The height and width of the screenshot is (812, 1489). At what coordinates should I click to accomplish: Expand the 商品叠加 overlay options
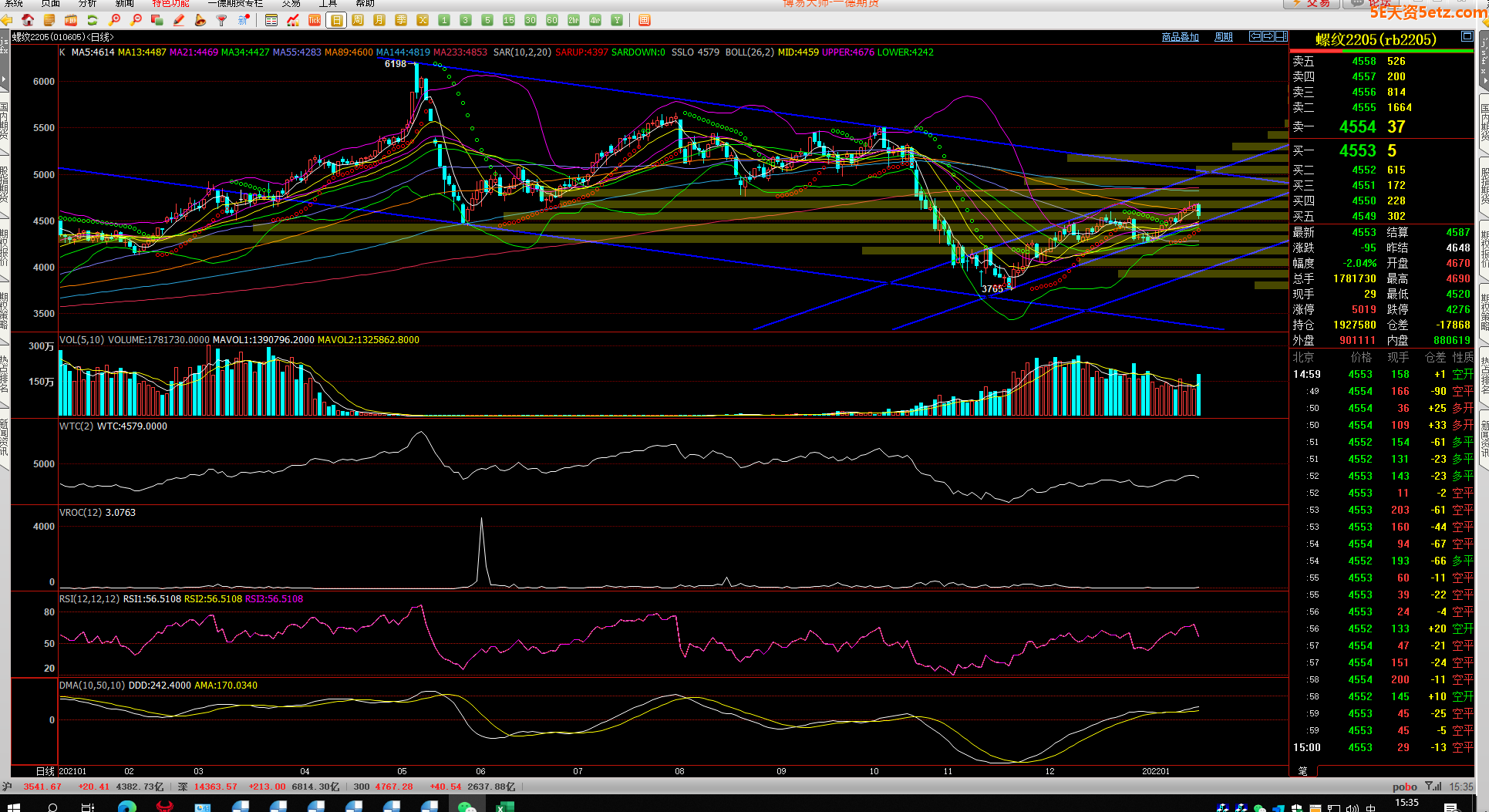[x=1180, y=37]
